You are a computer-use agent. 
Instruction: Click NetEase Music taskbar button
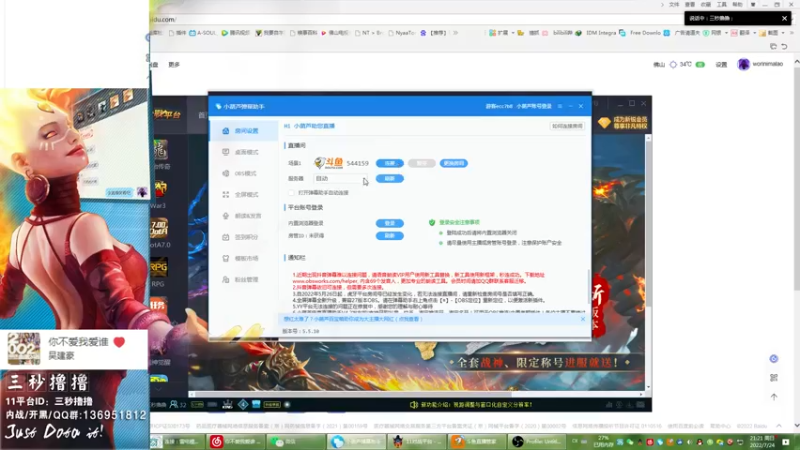236,441
